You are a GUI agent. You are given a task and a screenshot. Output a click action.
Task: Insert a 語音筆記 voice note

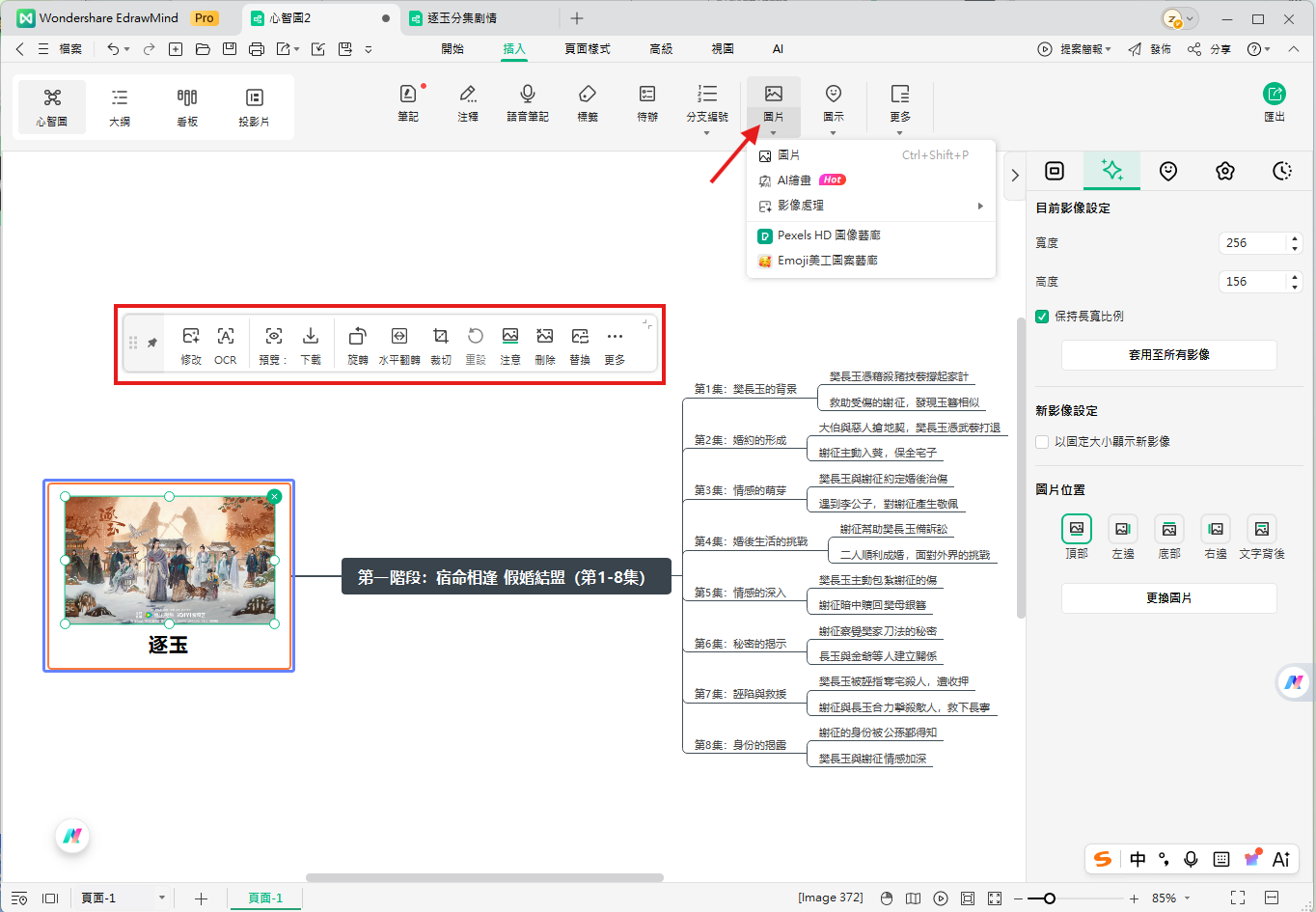(x=528, y=102)
